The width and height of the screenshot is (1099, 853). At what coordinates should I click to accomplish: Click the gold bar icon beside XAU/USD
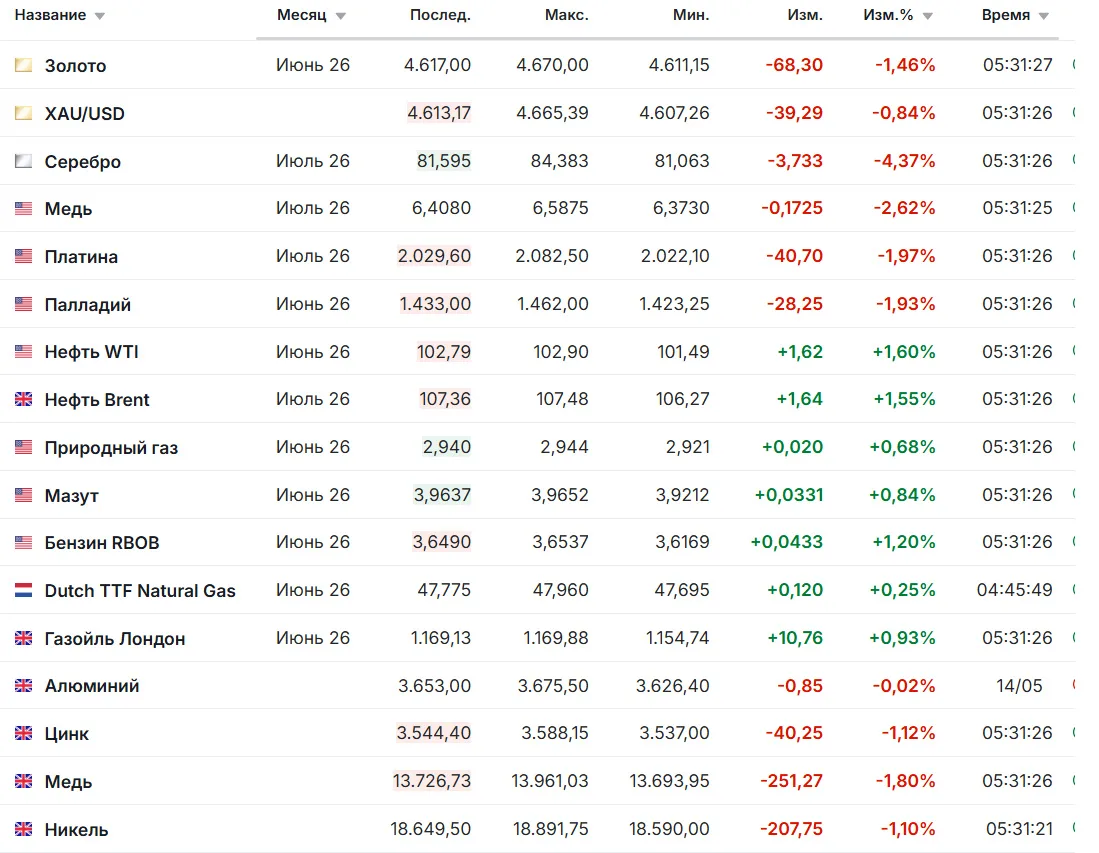[x=23, y=113]
